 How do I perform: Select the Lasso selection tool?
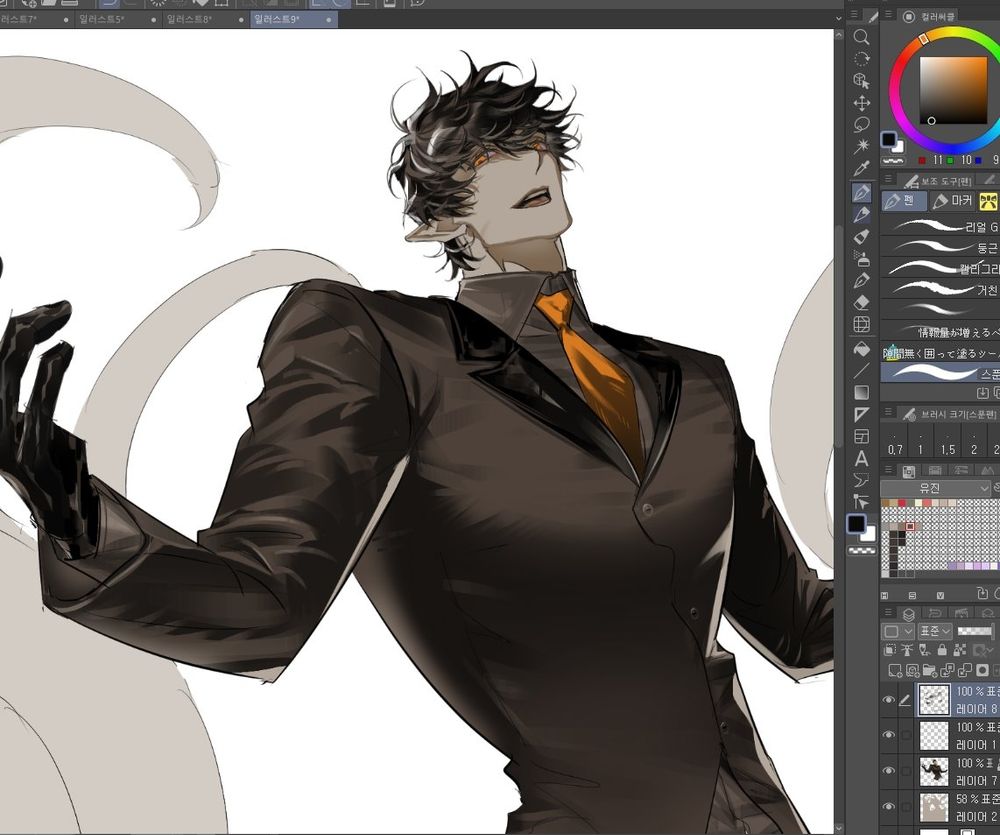861,124
